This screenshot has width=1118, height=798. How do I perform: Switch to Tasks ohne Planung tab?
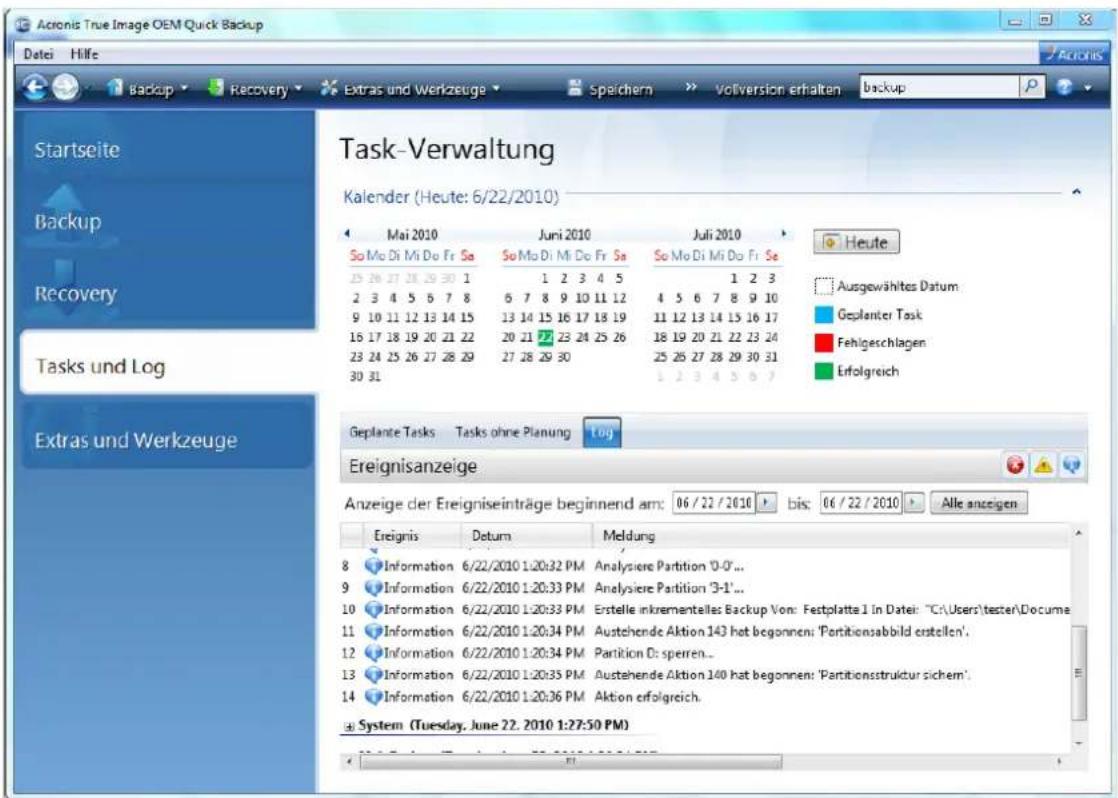513,432
